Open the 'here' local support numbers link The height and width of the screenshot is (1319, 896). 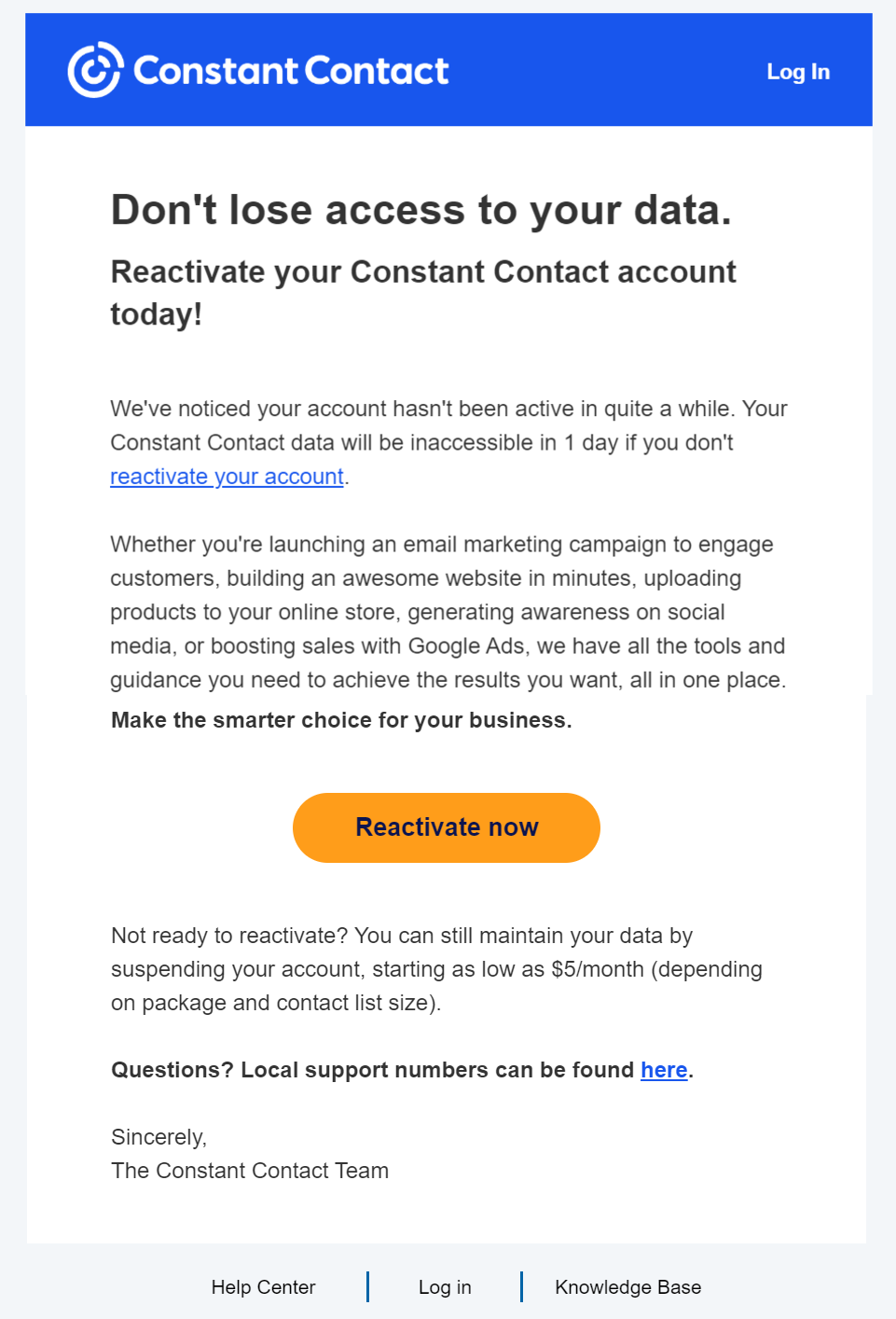point(663,1070)
